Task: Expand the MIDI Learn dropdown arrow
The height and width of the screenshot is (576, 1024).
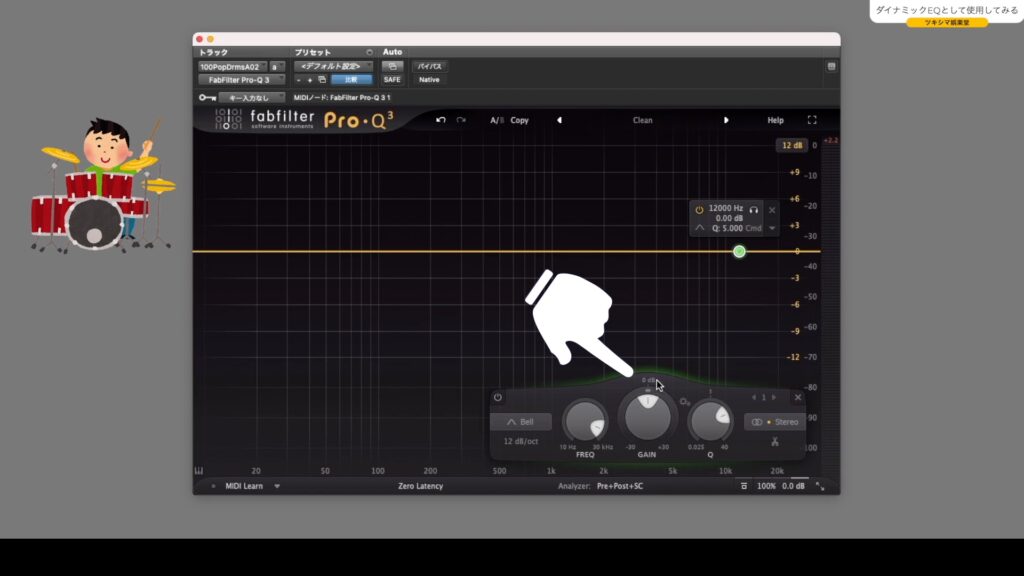Action: [x=277, y=486]
